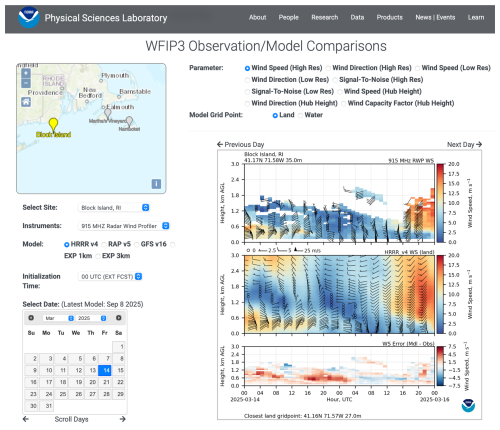Go to the previous calendar month

click(31, 318)
